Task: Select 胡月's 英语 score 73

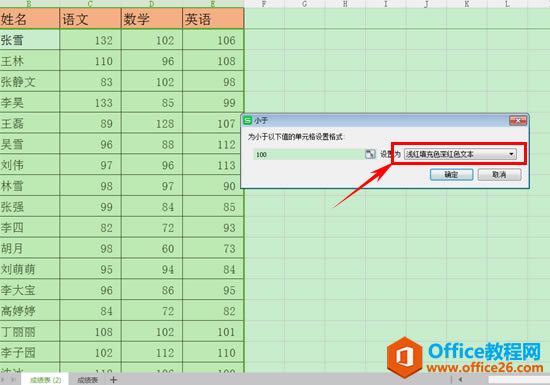Action: [x=213, y=248]
